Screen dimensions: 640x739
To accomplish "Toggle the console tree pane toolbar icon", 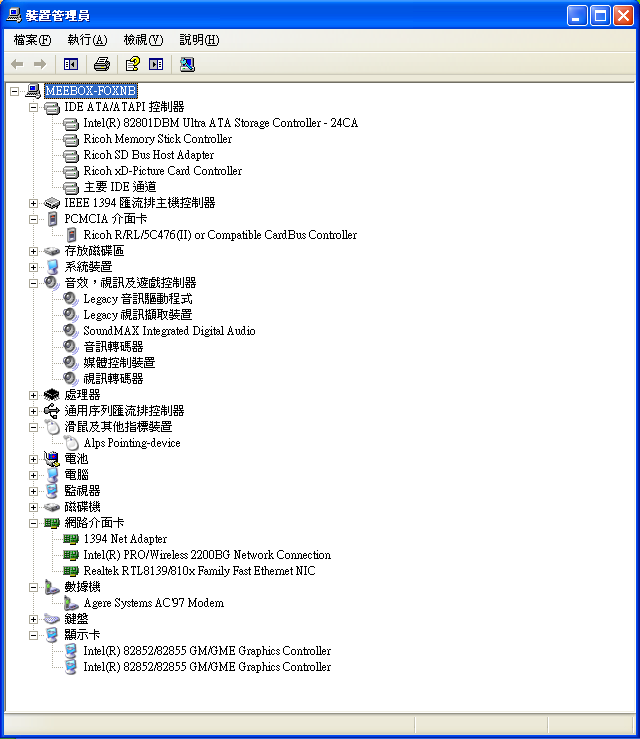I will coord(71,64).
